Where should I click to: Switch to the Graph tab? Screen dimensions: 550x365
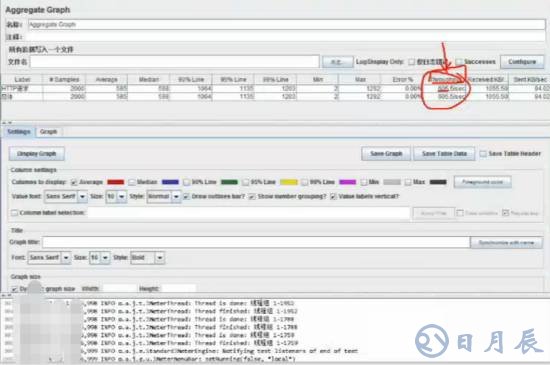[x=48, y=132]
